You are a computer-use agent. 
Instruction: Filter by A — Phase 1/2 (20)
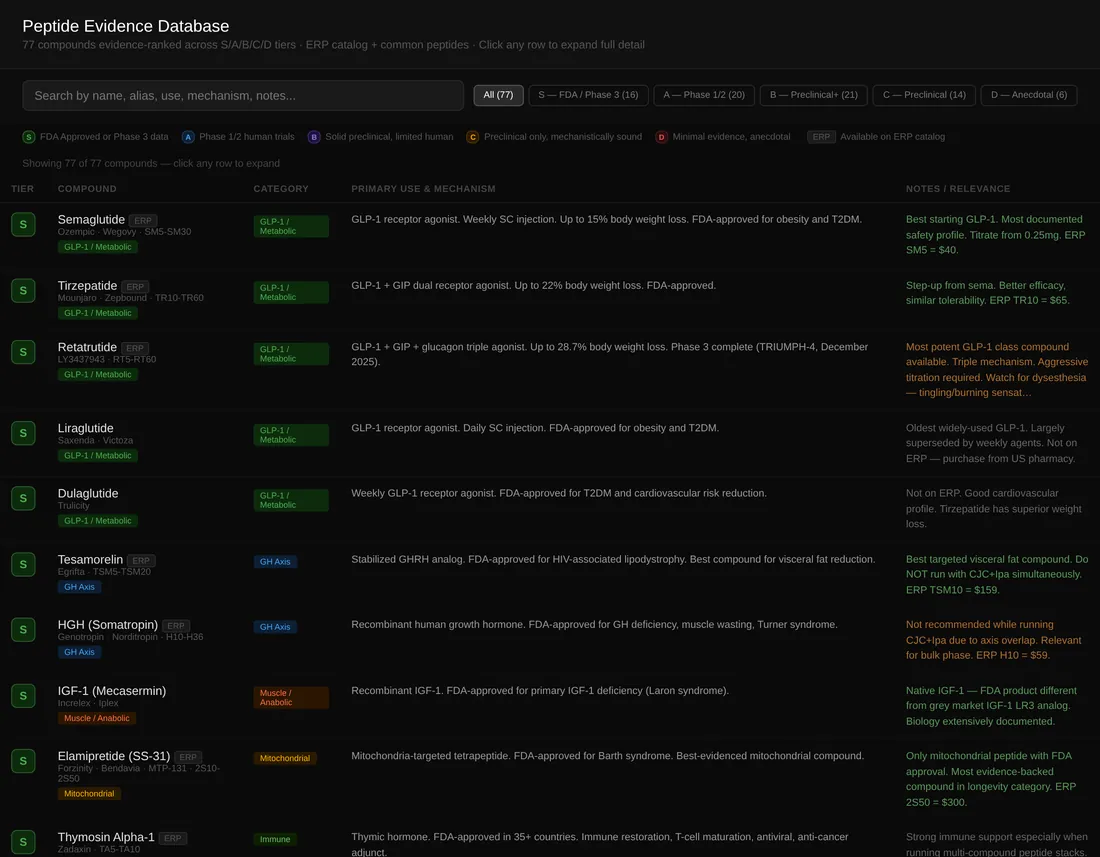(x=704, y=95)
